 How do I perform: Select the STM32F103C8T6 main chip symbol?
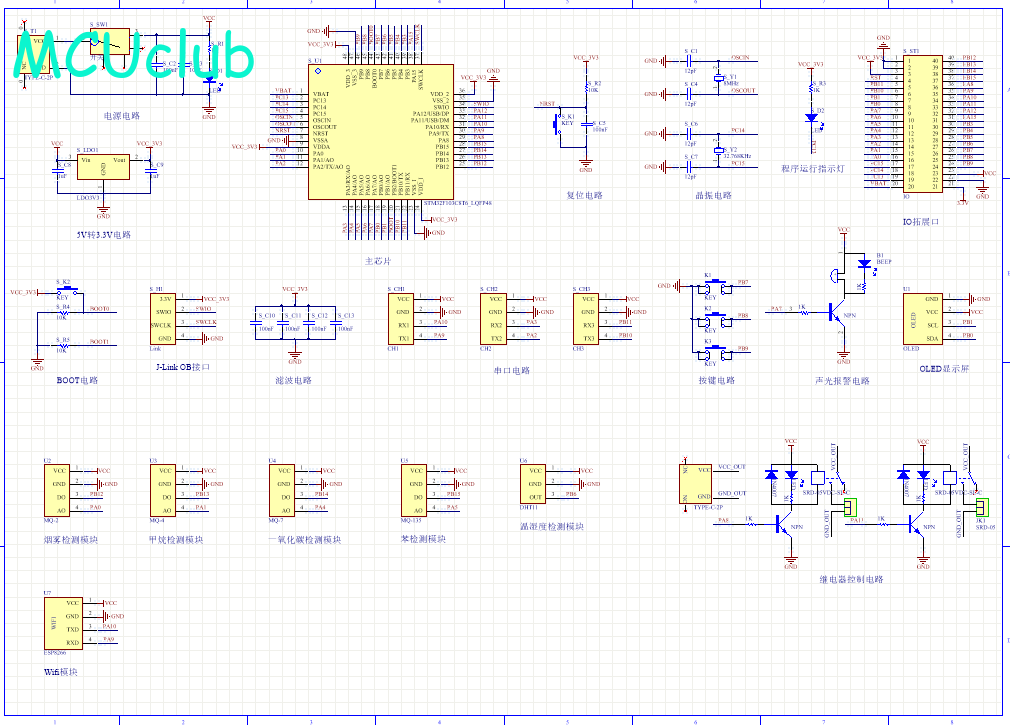pos(381,132)
